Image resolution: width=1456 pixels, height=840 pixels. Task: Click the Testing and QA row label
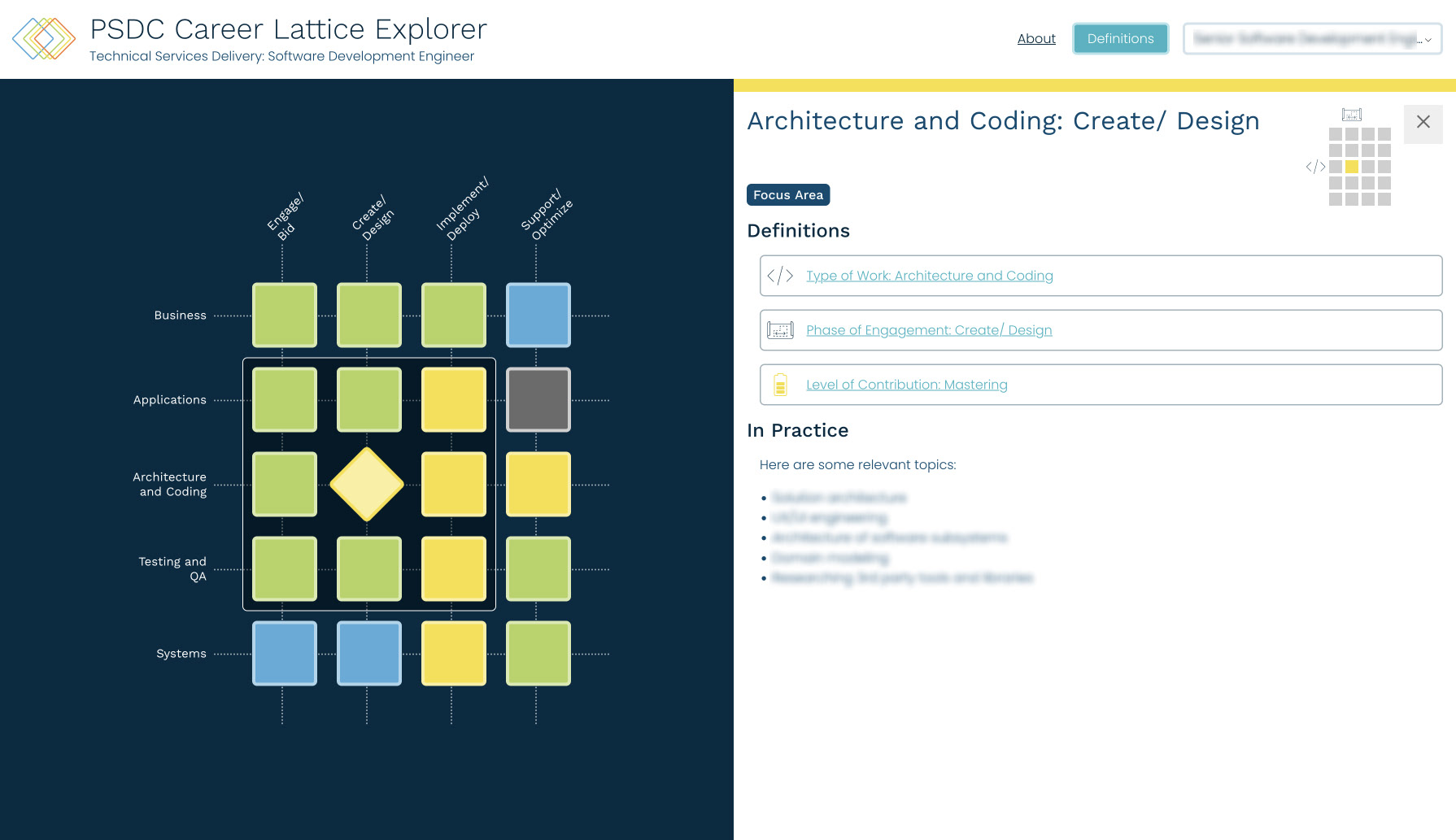[172, 569]
